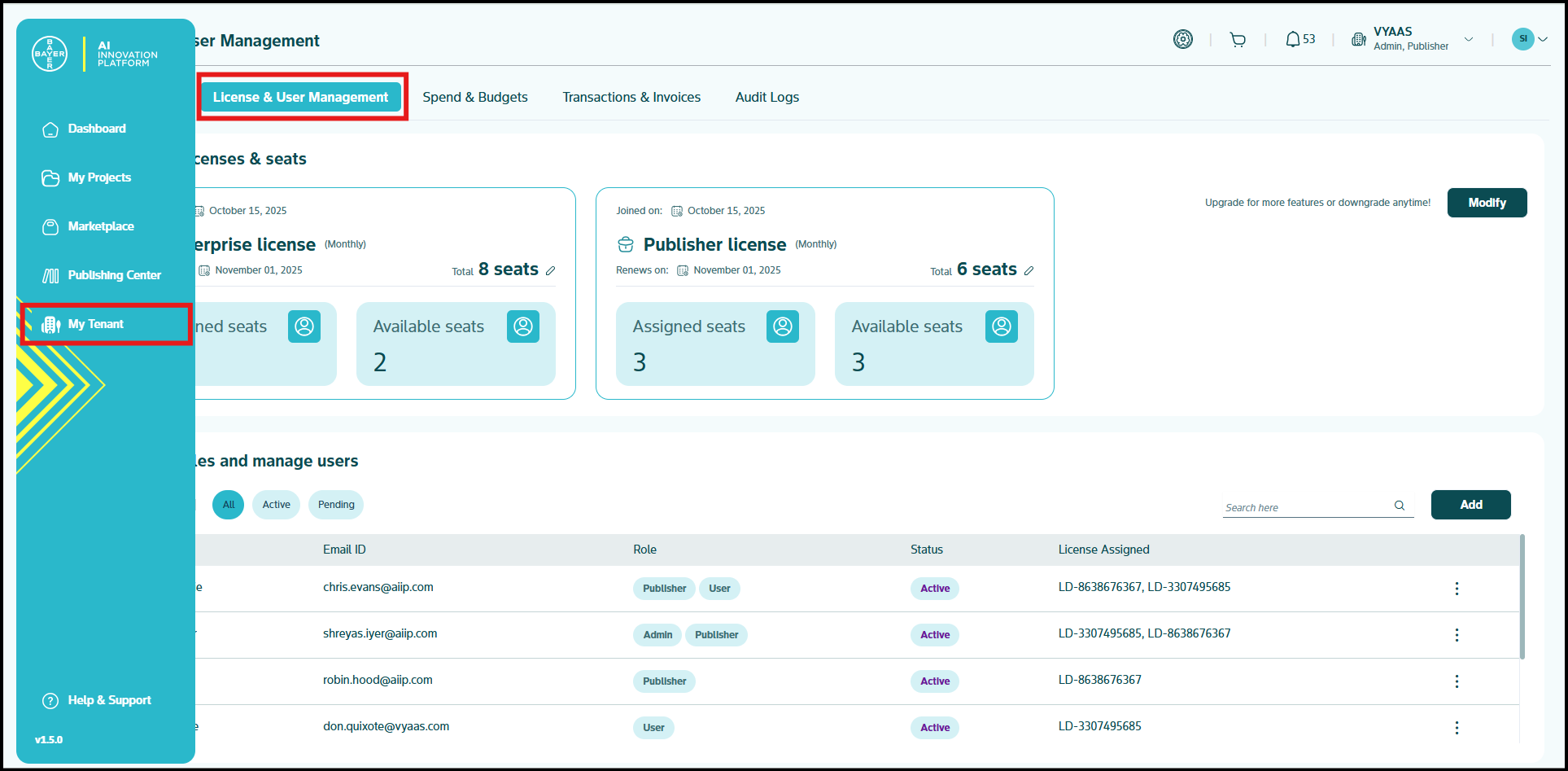Viewport: 1568px width, 771px height.
Task: Click the users table vertical scrollbar
Action: click(x=1522, y=597)
